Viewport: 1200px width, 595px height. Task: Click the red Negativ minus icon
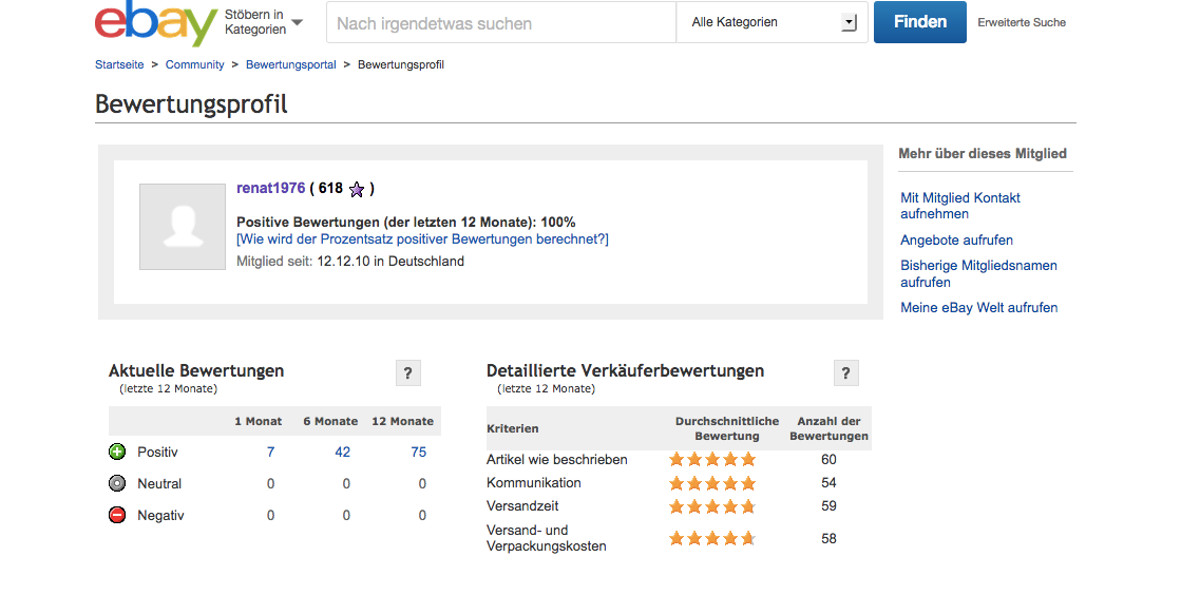click(117, 516)
